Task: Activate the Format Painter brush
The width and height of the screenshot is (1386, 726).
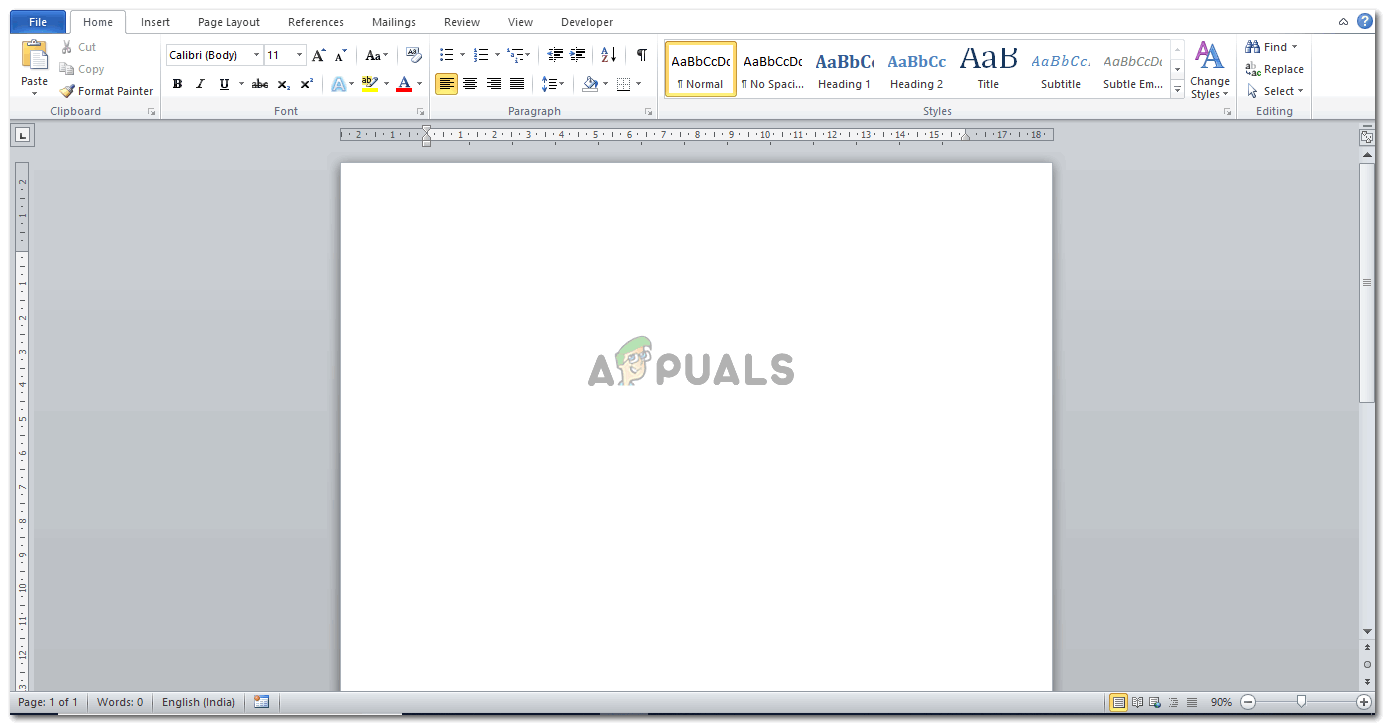Action: [106, 91]
